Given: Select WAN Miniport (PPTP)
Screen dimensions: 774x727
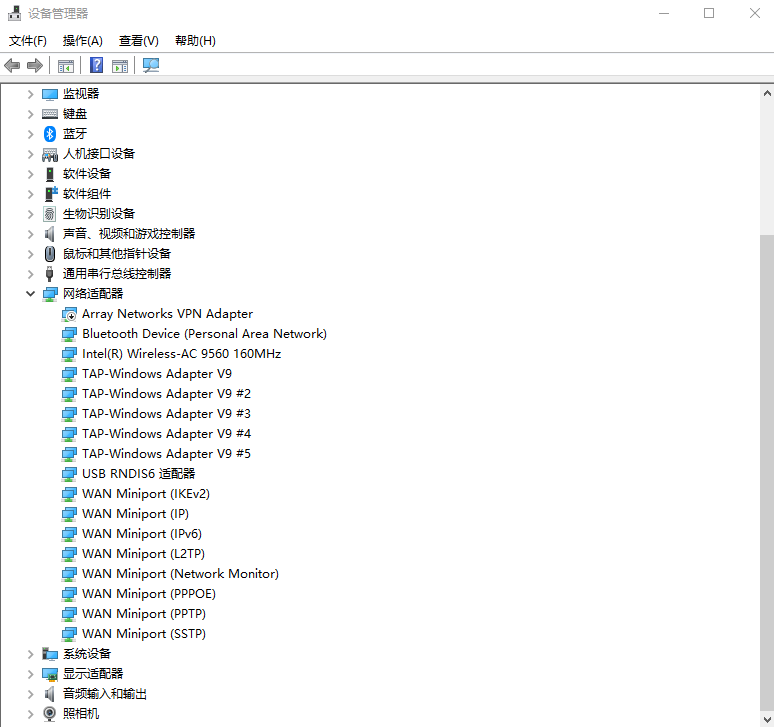Looking at the screenshot, I should pyautogui.click(x=144, y=614).
